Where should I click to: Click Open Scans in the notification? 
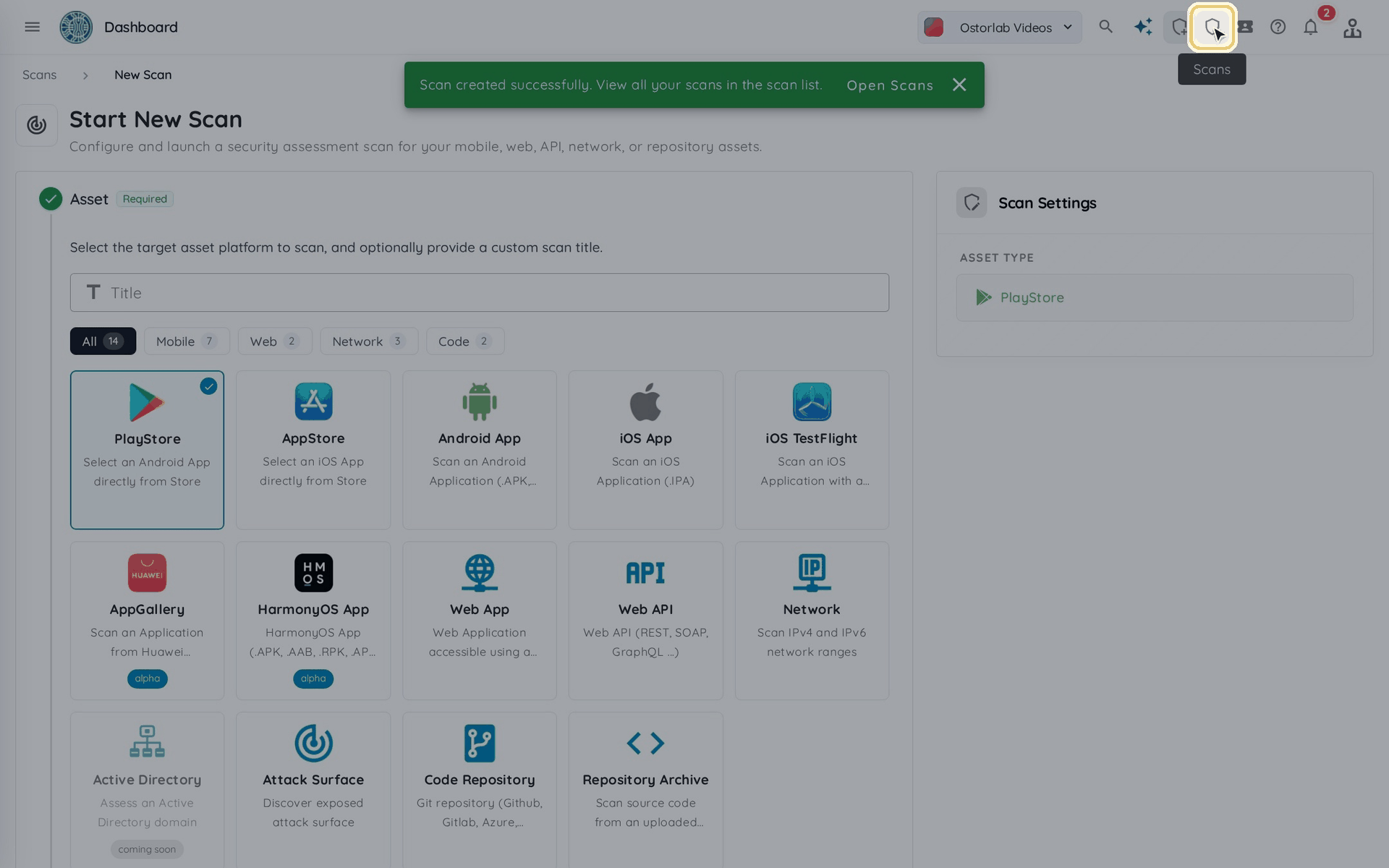point(890,85)
